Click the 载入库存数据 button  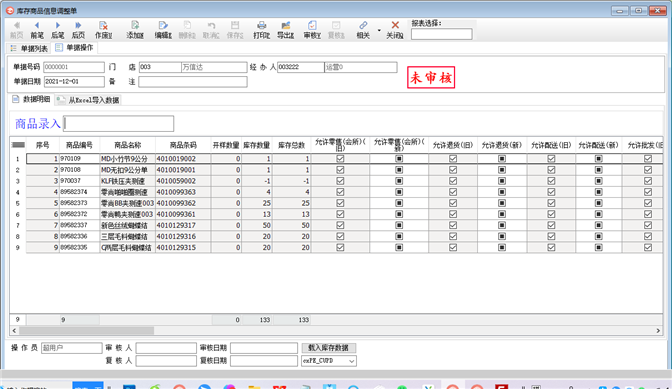(329, 347)
